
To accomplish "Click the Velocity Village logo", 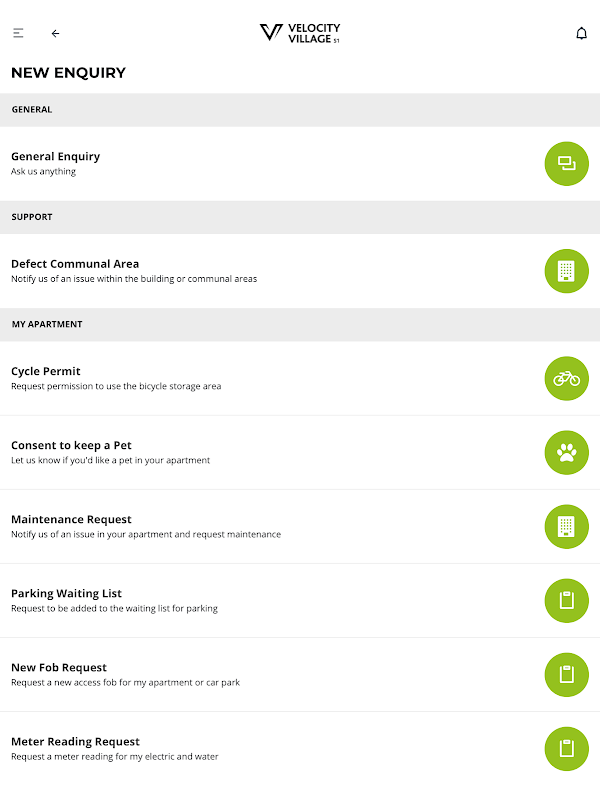I will 300,33.
